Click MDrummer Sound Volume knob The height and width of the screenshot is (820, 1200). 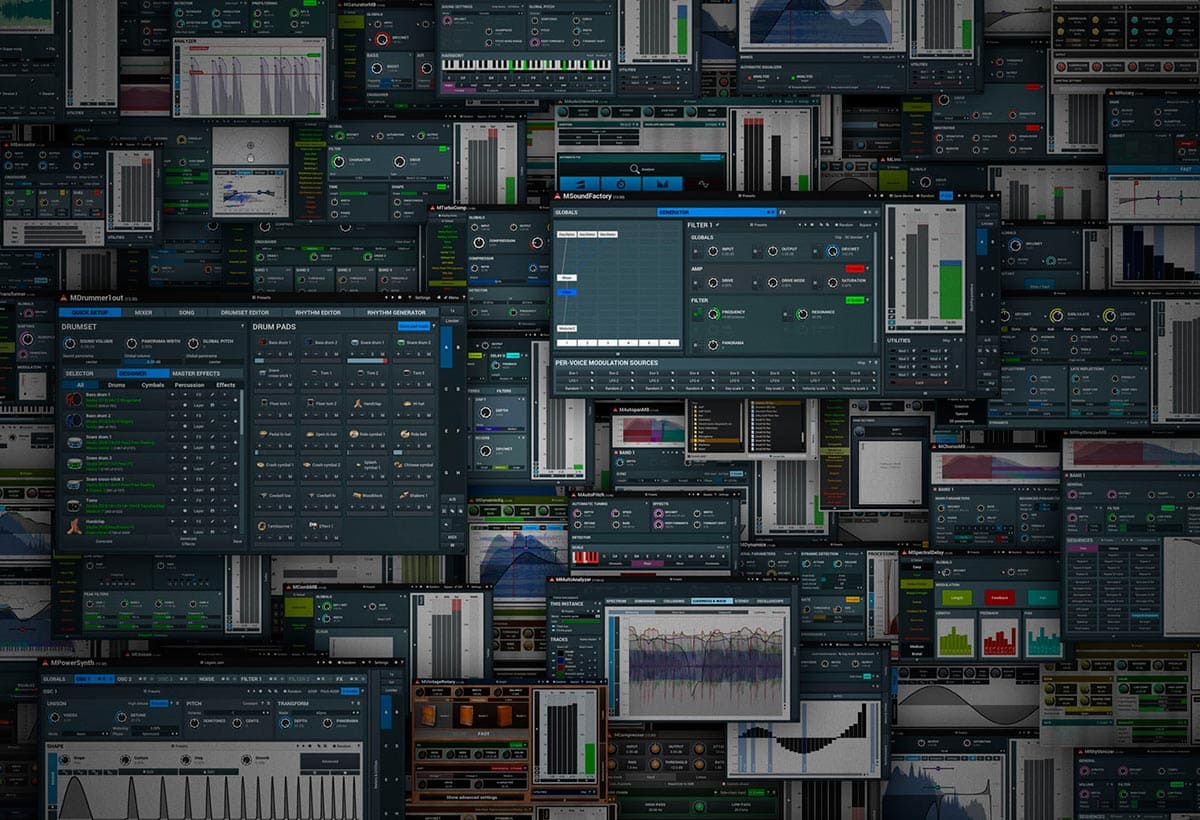point(69,343)
